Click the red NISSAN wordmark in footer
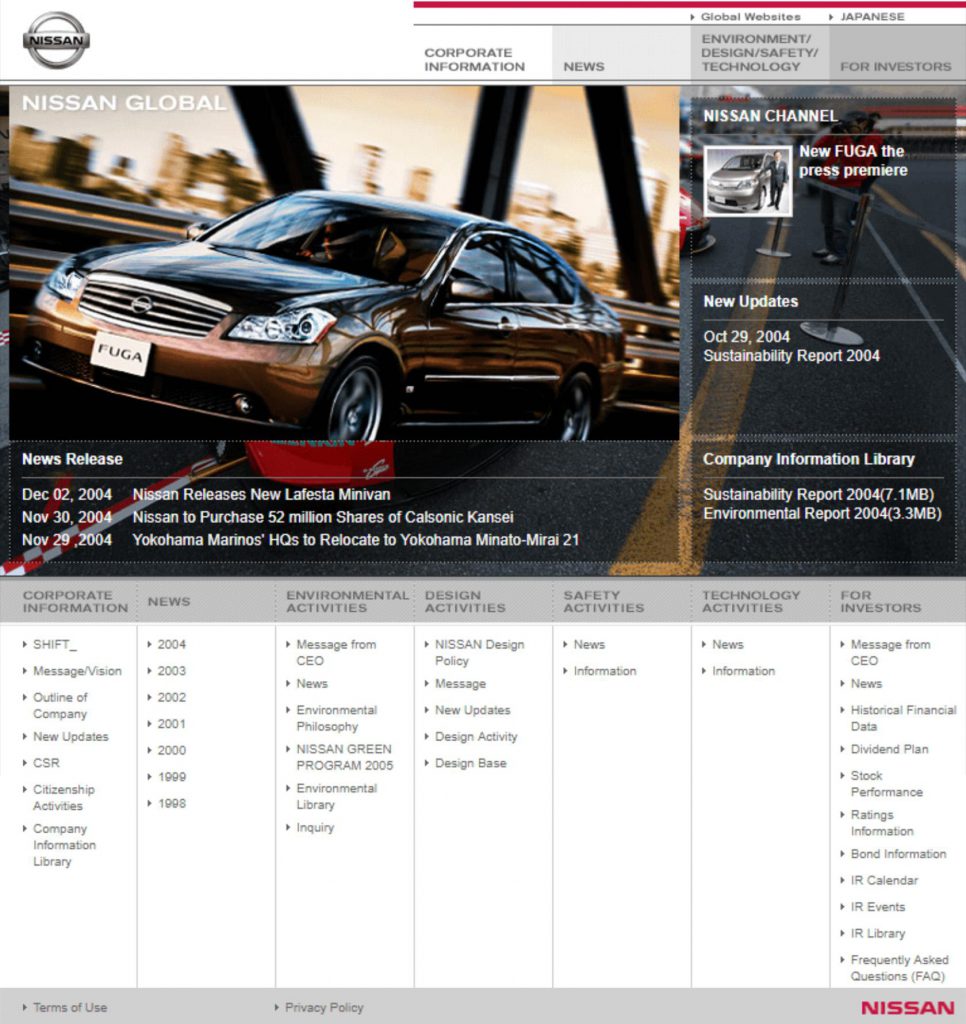The height and width of the screenshot is (1024, 966). click(x=907, y=1008)
